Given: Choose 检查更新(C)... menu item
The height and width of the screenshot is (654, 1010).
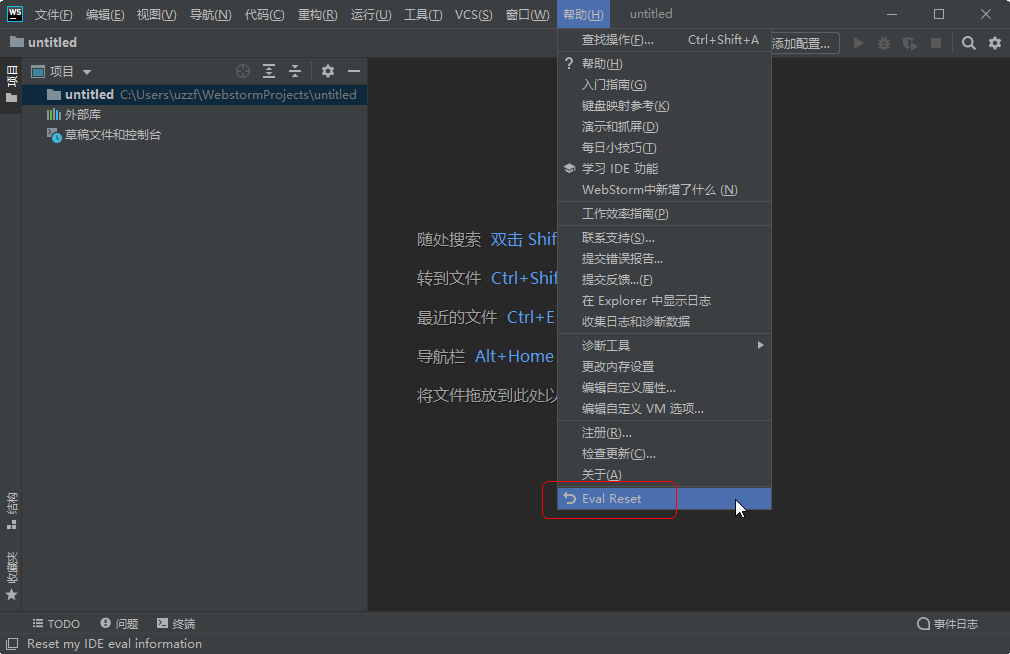Looking at the screenshot, I should pos(664,454).
